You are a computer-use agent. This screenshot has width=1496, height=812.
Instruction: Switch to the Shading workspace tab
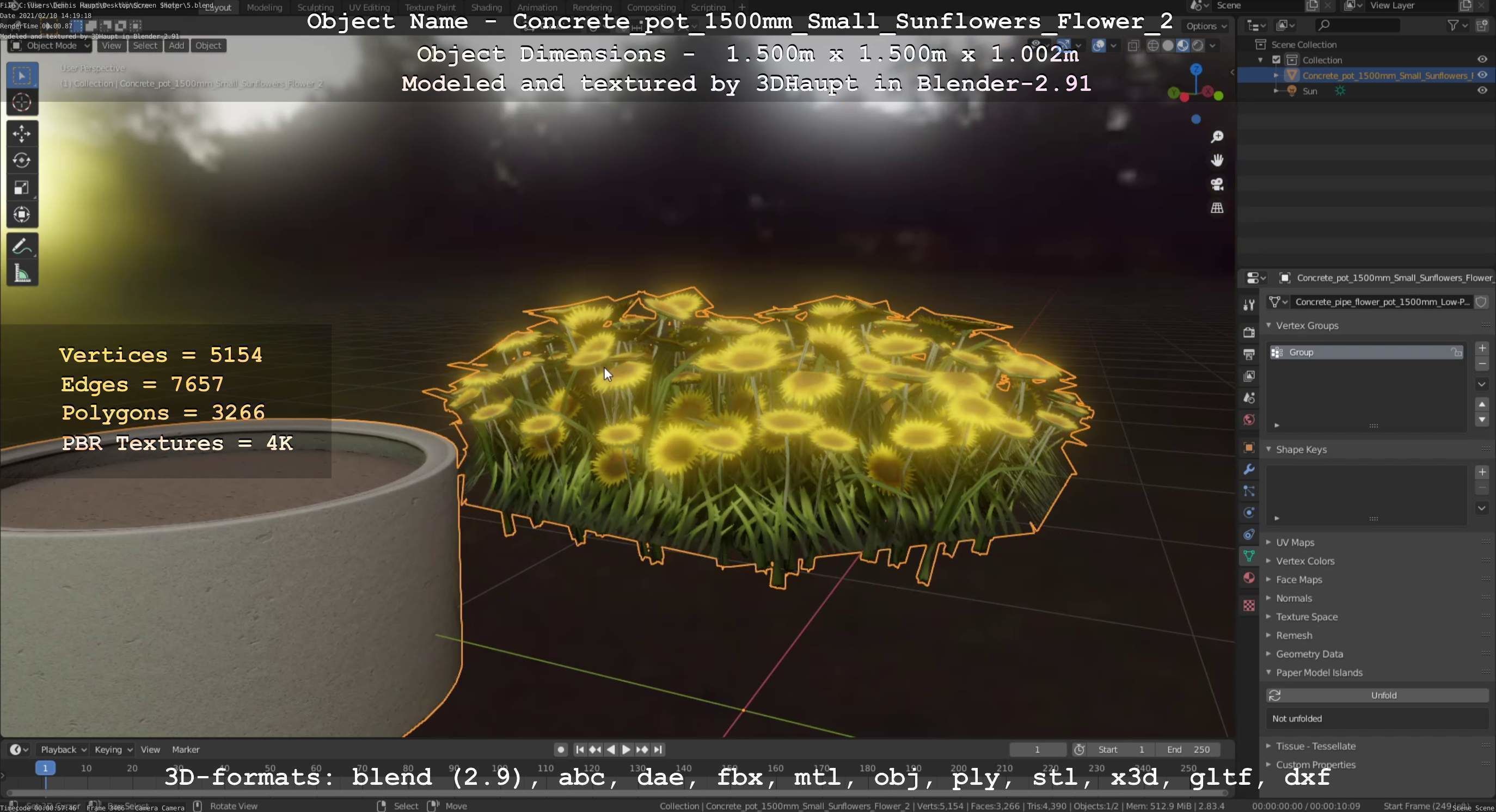[486, 7]
